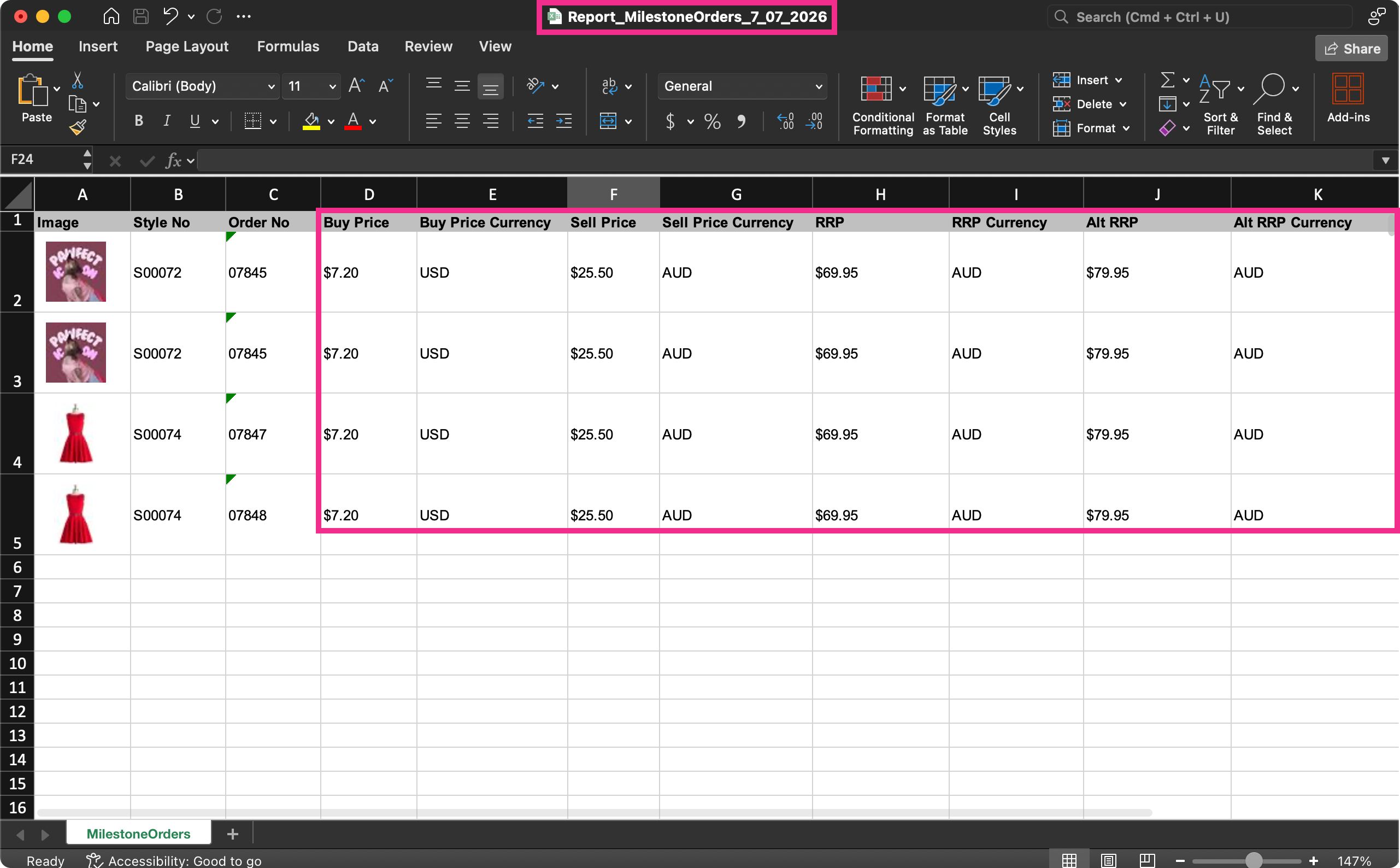Toggle middle vertical alignment
The width and height of the screenshot is (1400, 868).
pyautogui.click(x=462, y=86)
